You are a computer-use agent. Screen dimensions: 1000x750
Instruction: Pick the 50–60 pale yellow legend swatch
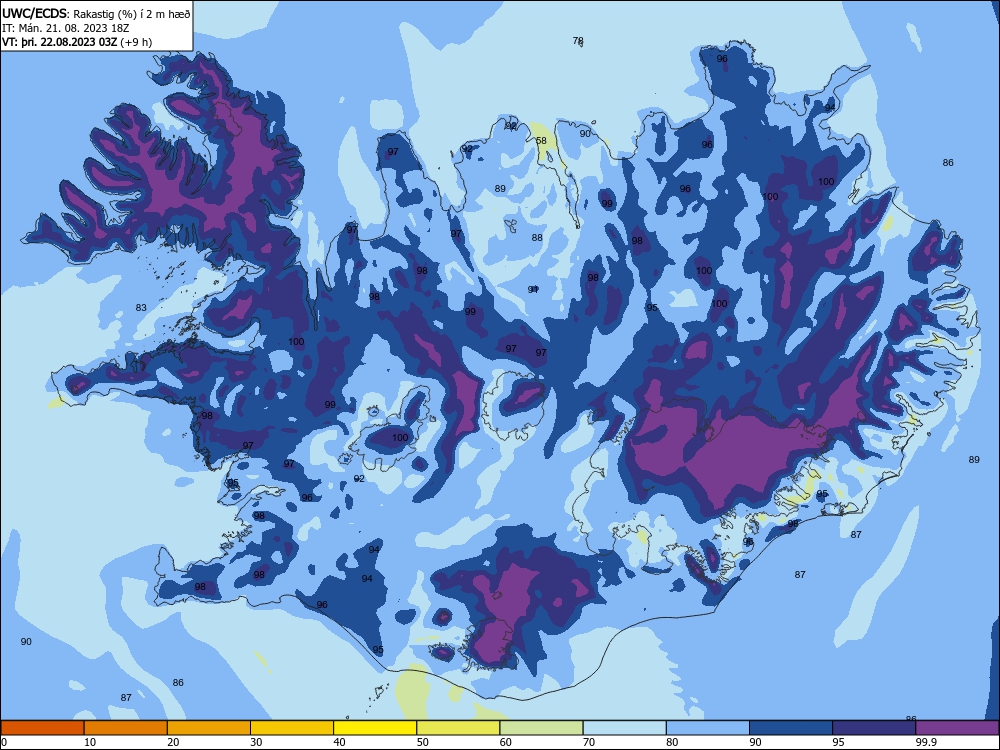click(x=458, y=728)
